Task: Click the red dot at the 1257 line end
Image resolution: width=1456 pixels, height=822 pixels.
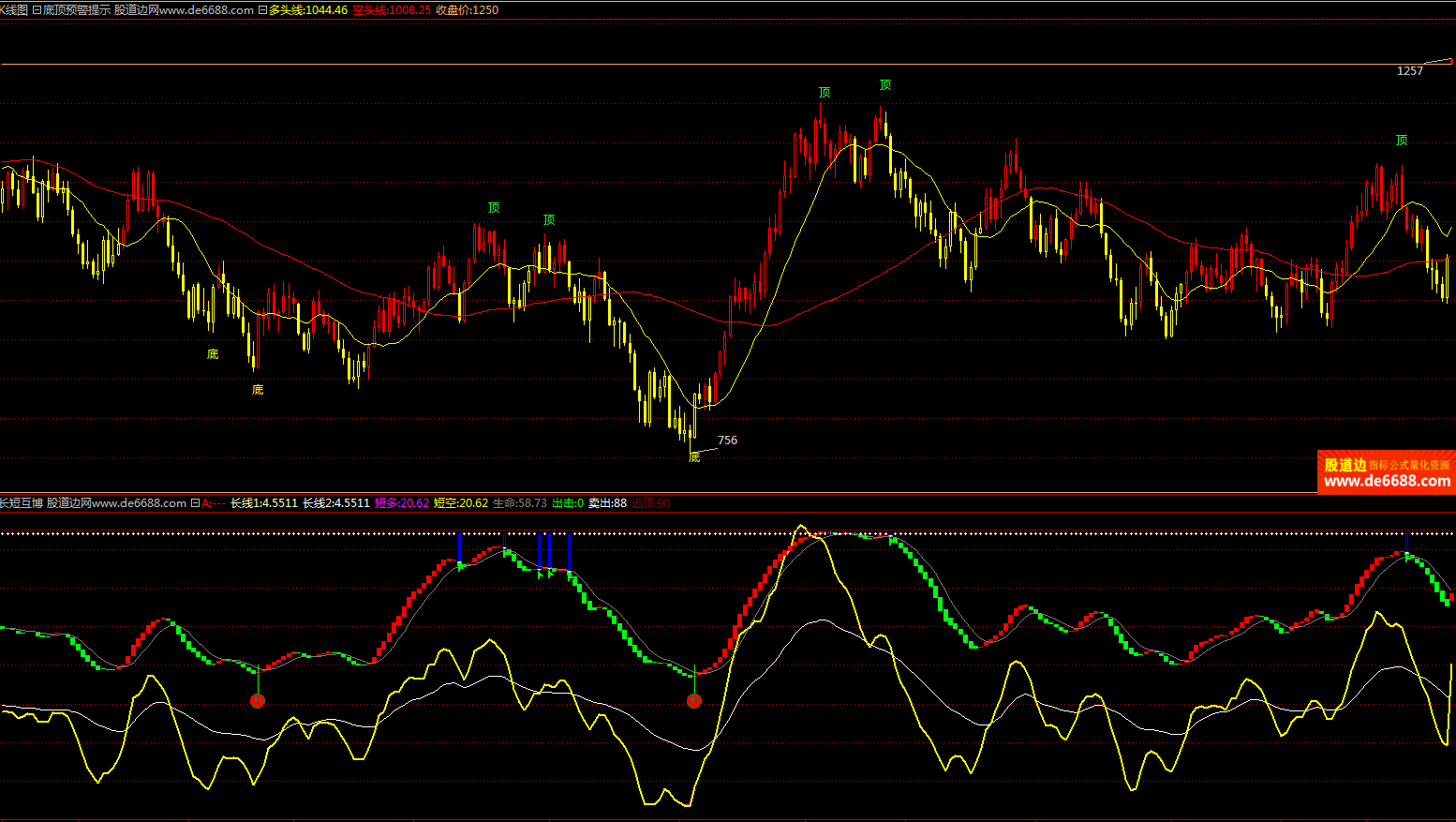Action: 1450,62
